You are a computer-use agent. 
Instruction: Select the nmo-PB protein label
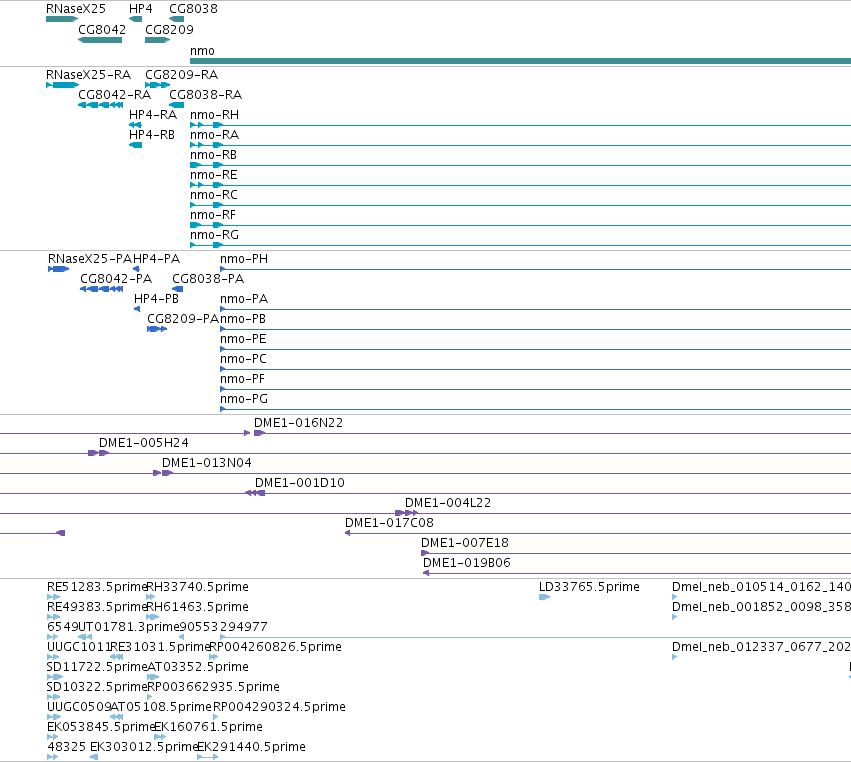coord(243,319)
